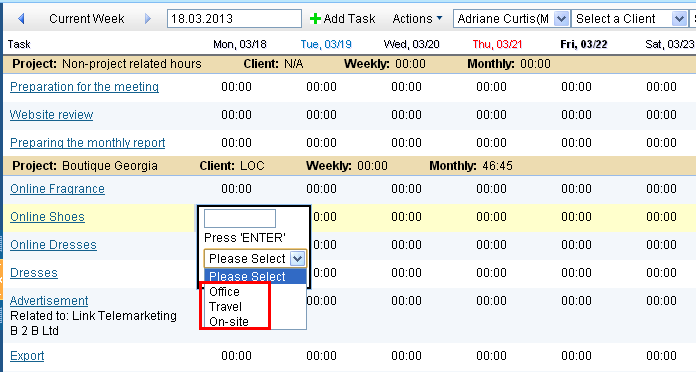This screenshot has height=372, width=696.
Task: Click Tue, 03/19 column header
Action: pyautogui.click(x=326, y=44)
